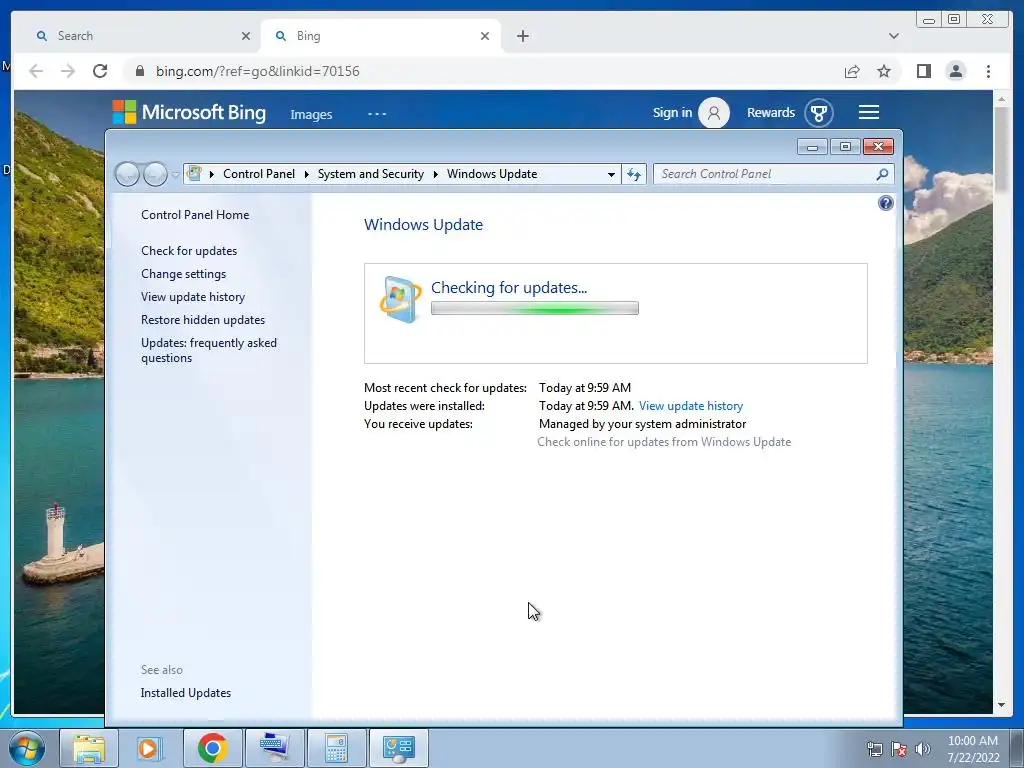
Task: Open Chrome tab search chevron
Action: [x=893, y=36]
